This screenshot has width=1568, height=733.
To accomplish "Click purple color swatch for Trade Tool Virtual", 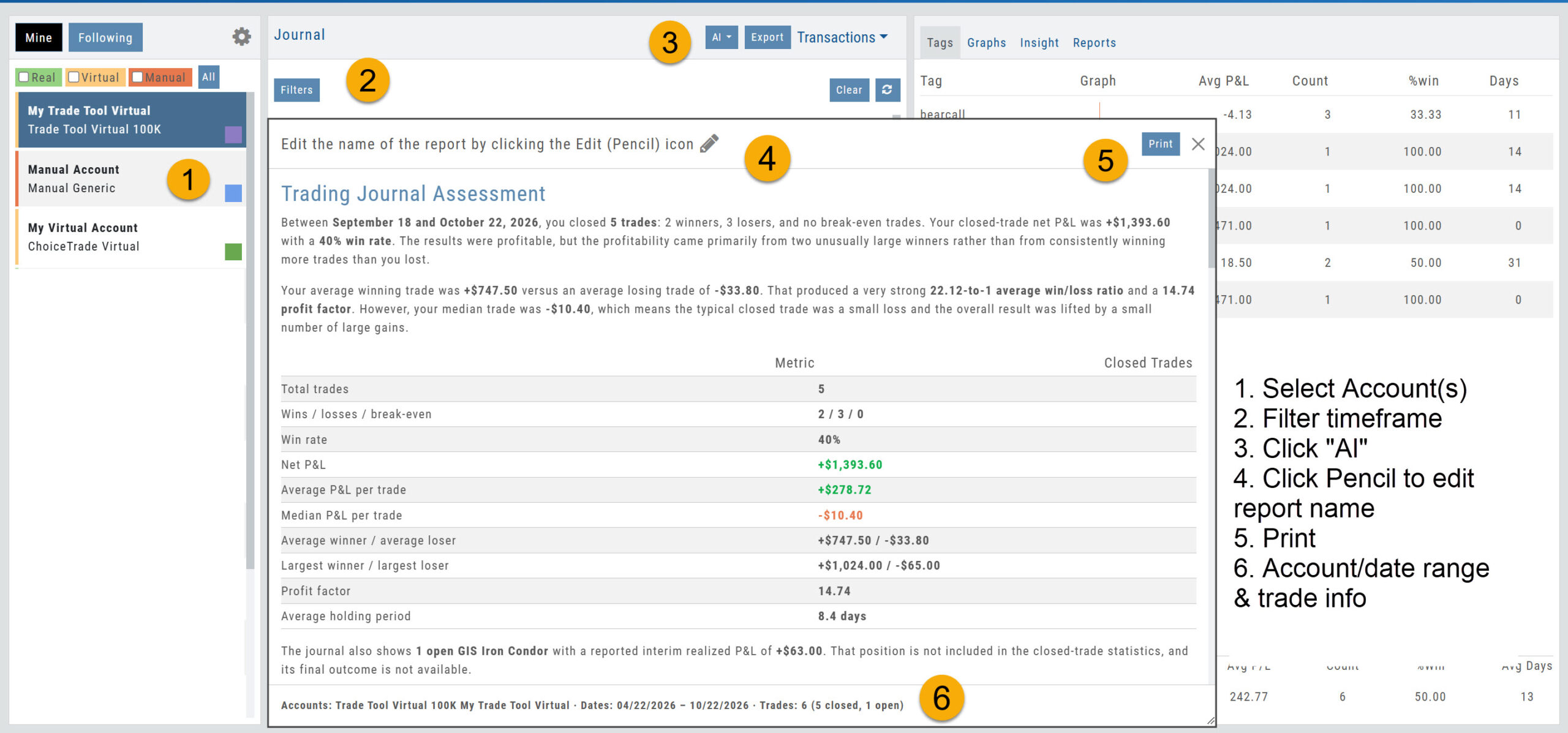I will click(233, 134).
